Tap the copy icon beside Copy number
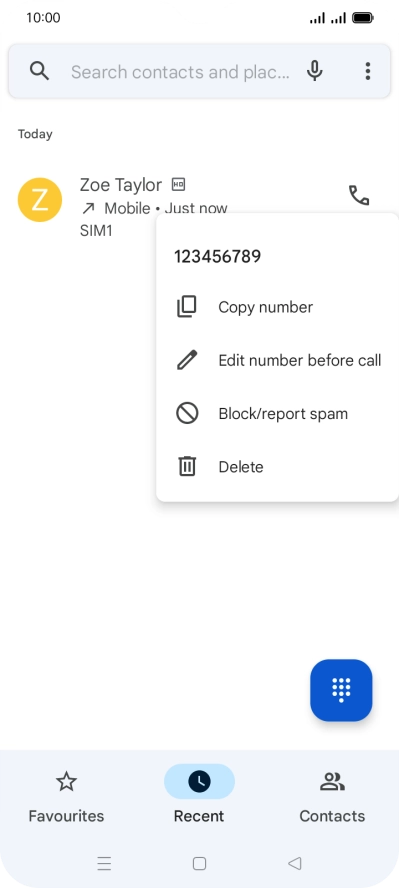The height and width of the screenshot is (888, 399). (x=187, y=307)
